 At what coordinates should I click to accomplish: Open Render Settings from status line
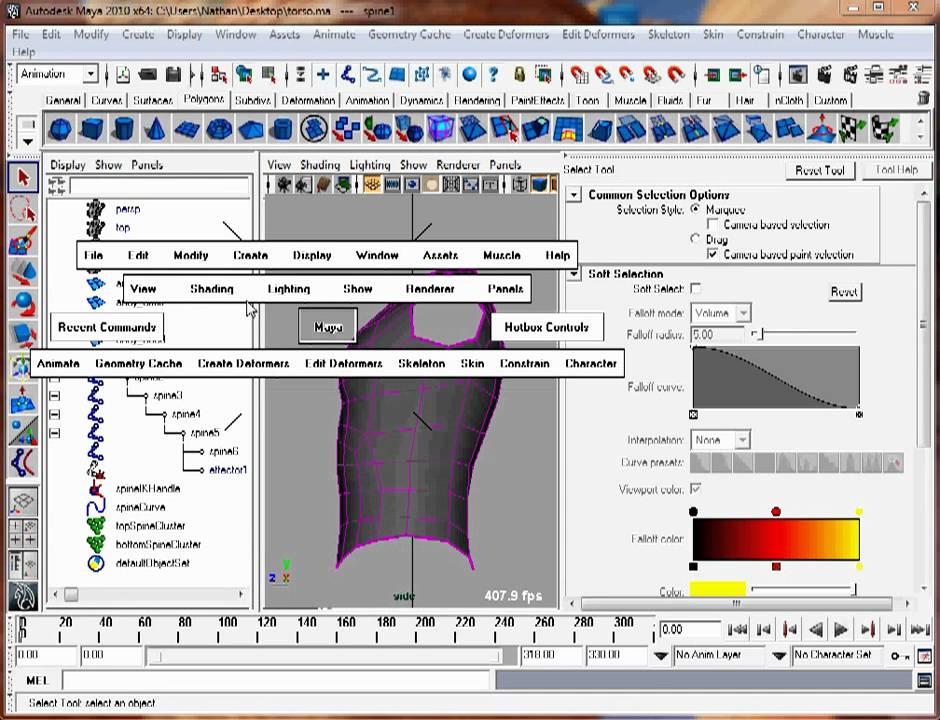point(875,75)
